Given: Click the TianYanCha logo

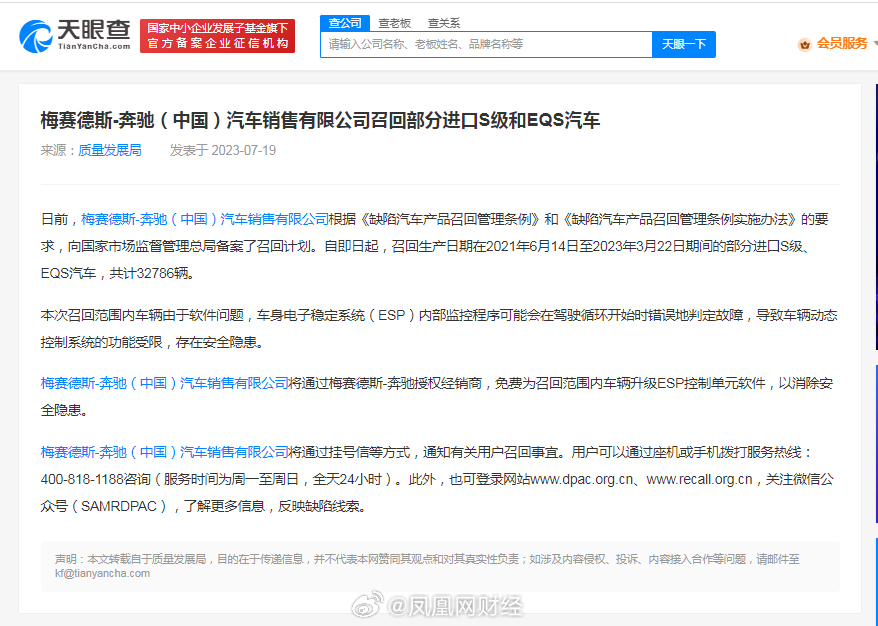Looking at the screenshot, I should 75,35.
